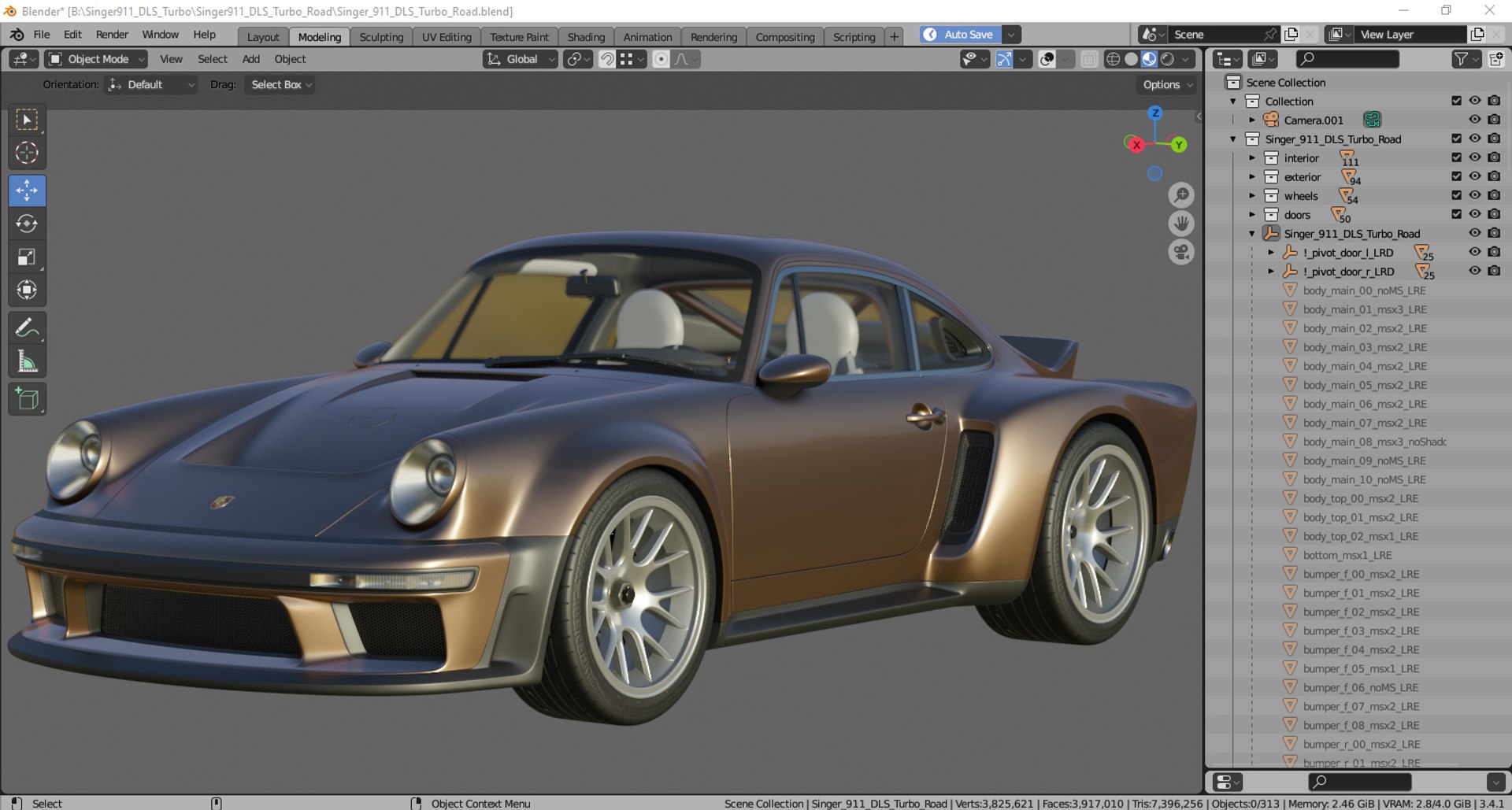Select the Cursor tool
Image resolution: width=1512 pixels, height=810 pixels.
[x=27, y=153]
